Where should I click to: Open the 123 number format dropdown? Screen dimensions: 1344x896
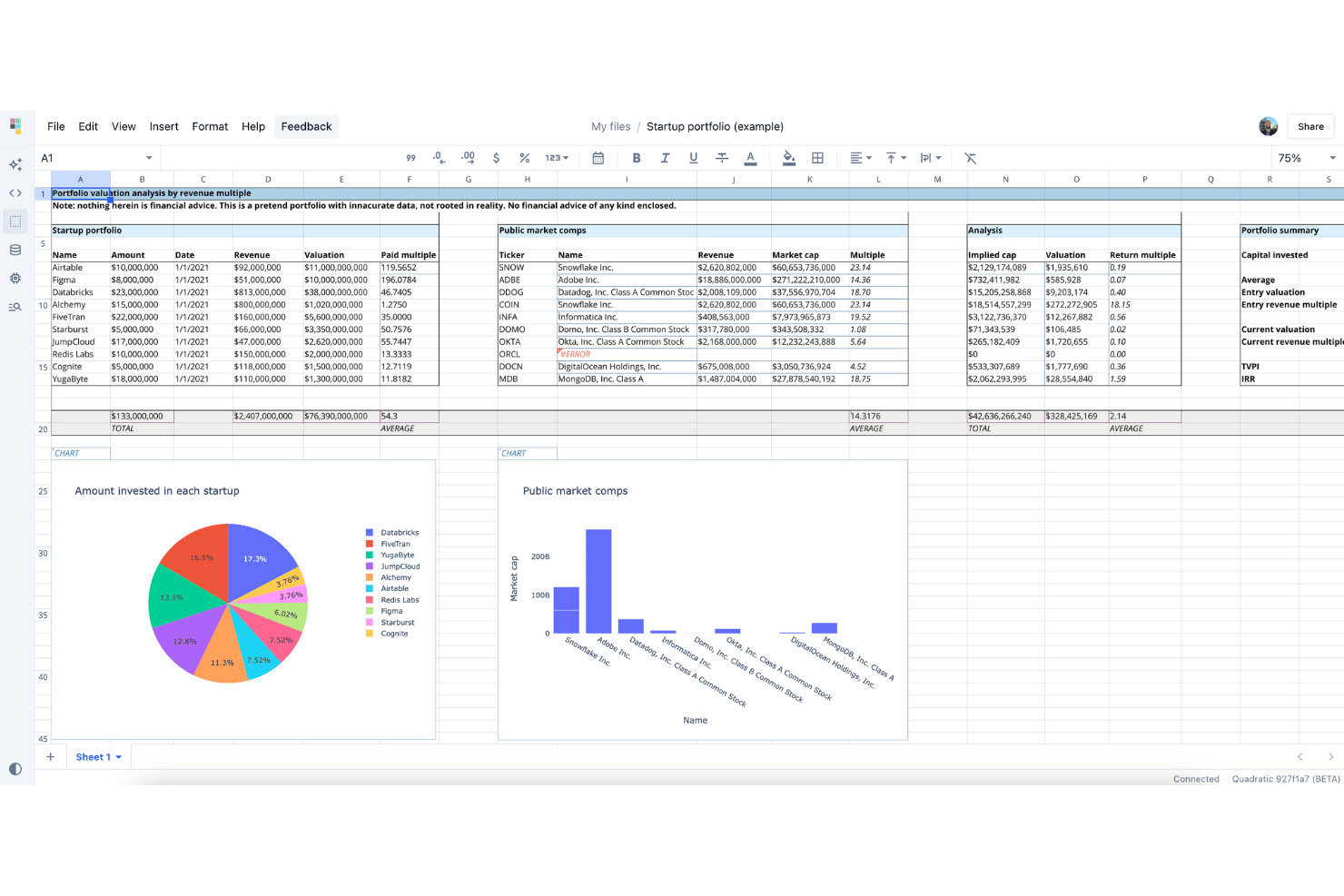tap(557, 158)
